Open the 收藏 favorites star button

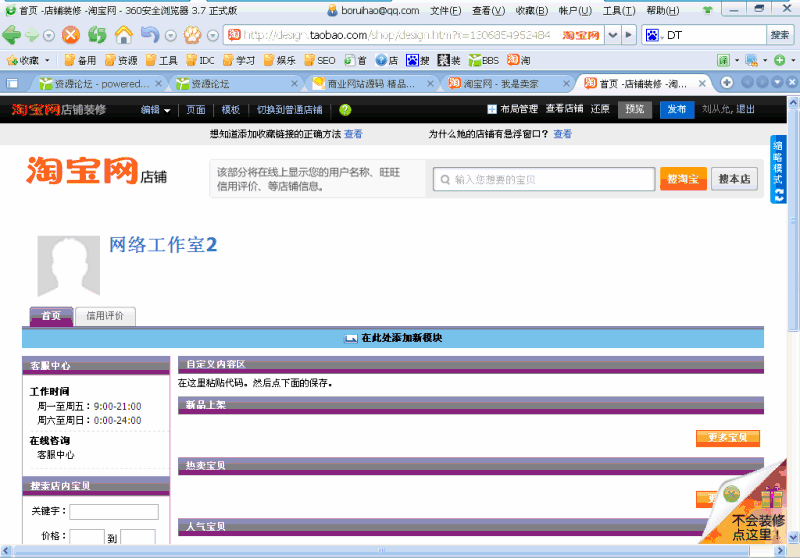tap(23, 60)
